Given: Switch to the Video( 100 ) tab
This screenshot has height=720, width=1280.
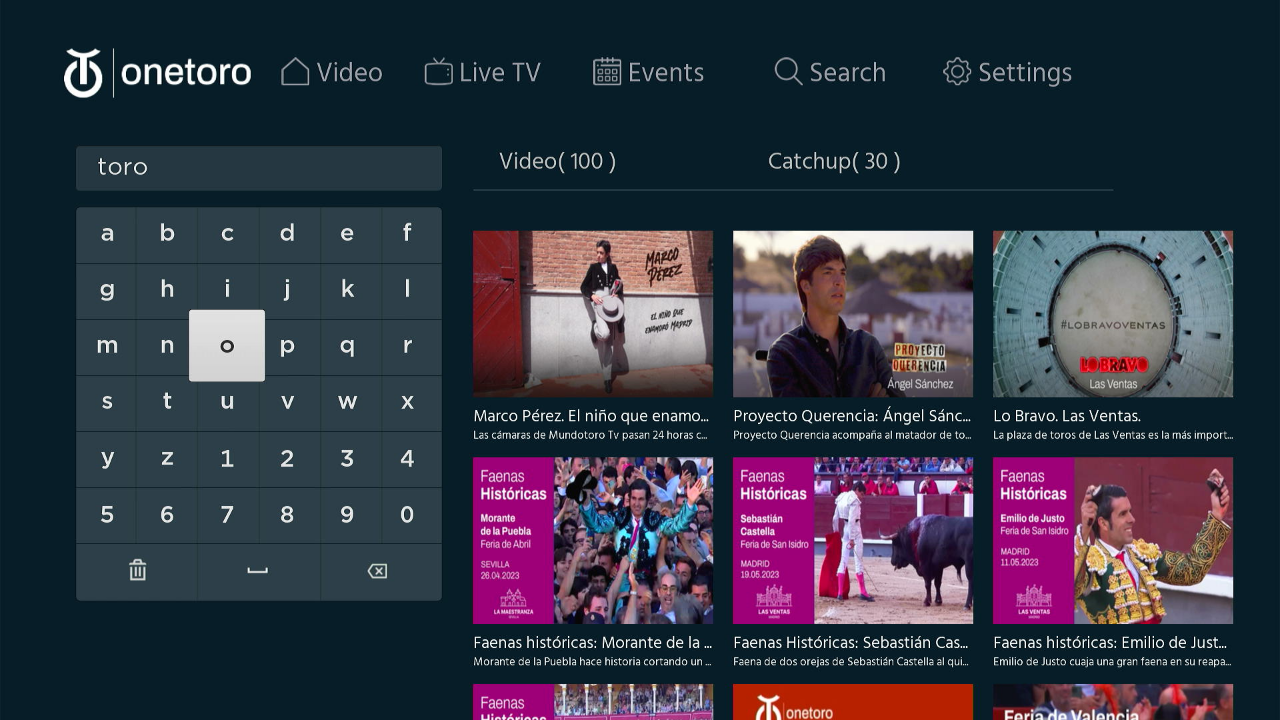Looking at the screenshot, I should point(556,161).
